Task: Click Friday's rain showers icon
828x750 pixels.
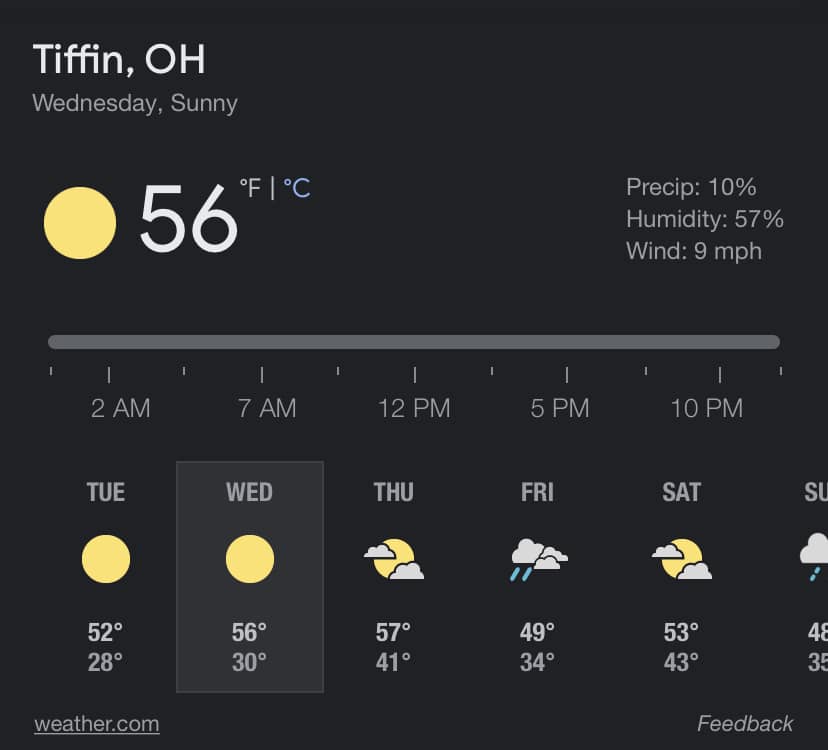Action: (x=537, y=560)
